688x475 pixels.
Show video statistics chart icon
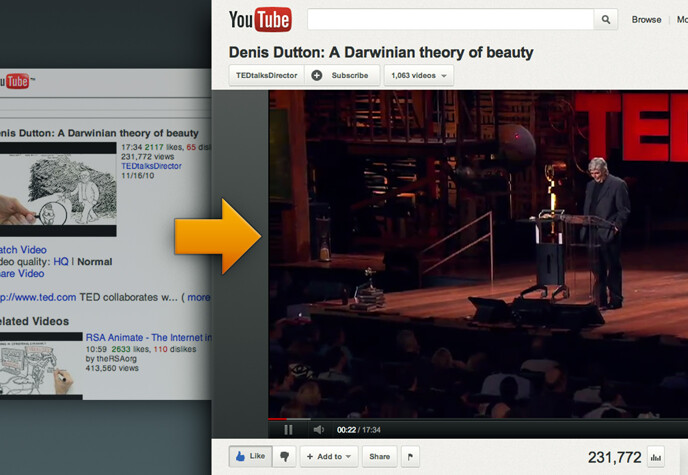click(x=656, y=457)
